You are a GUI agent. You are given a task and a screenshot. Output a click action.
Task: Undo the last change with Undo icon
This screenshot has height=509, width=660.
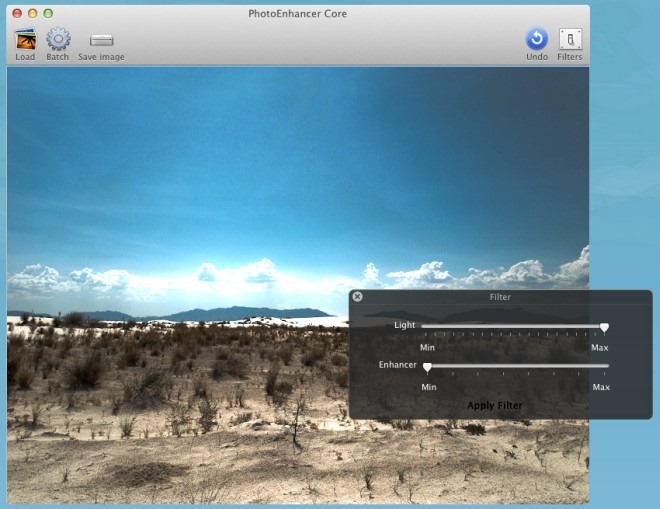[x=537, y=39]
